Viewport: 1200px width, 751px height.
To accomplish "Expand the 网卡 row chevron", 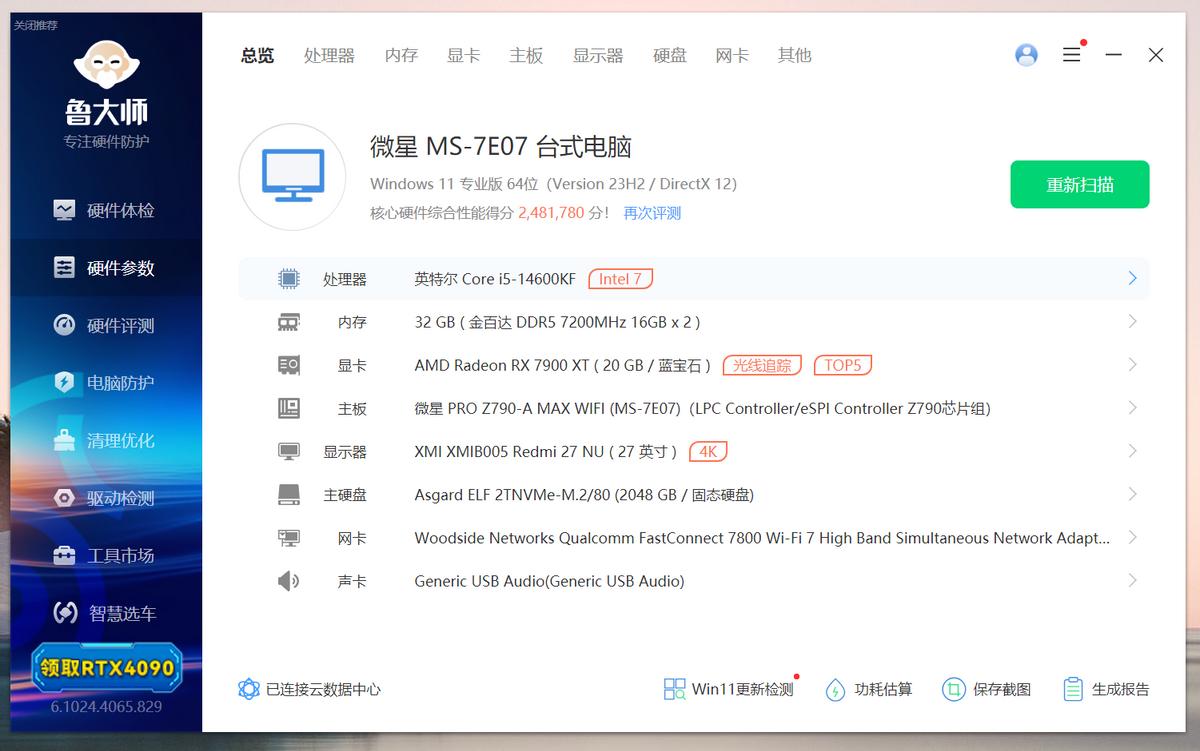I will coord(1132,537).
